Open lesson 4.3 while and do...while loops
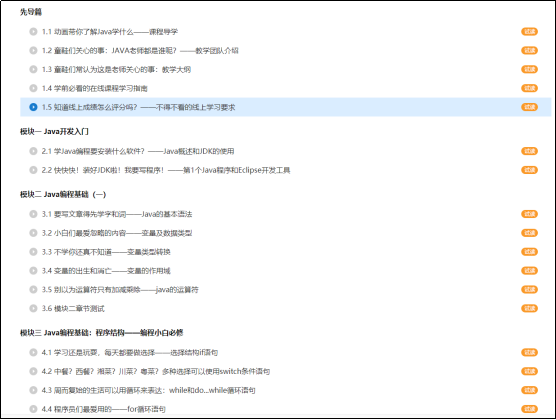This screenshot has width=556, height=420. pos(148,390)
